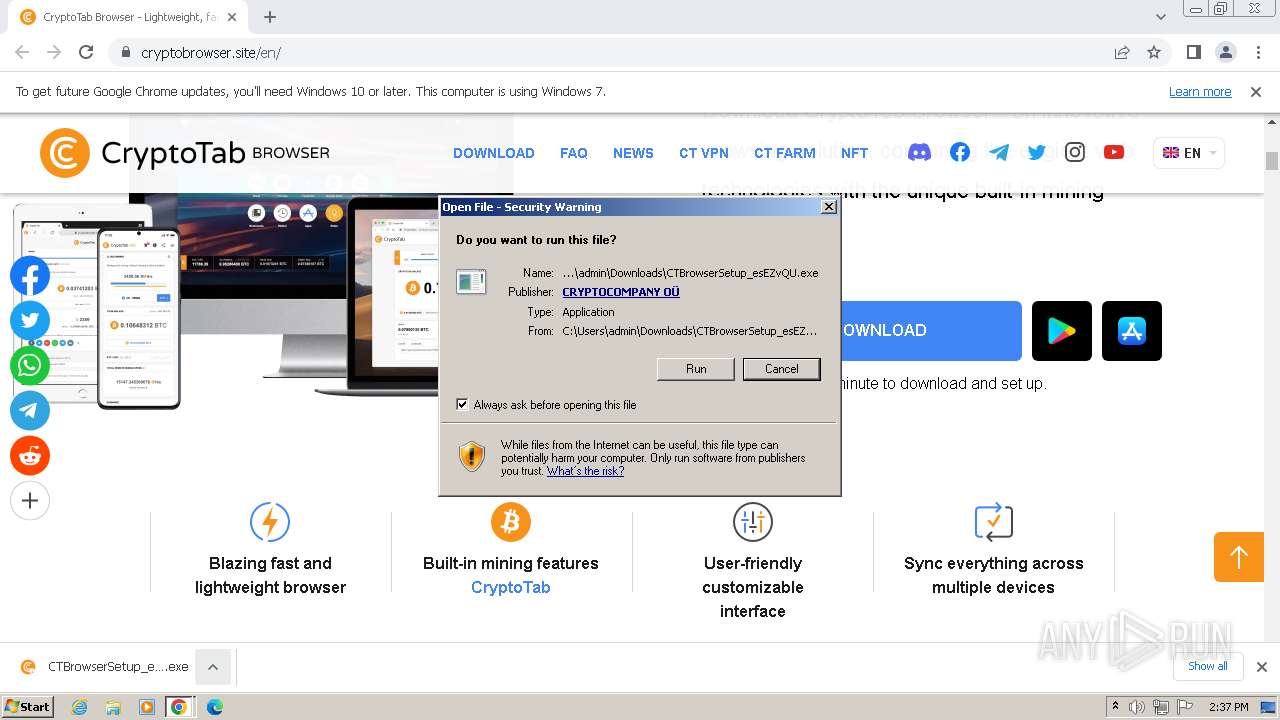Open CT VPN nav menu item

[704, 153]
